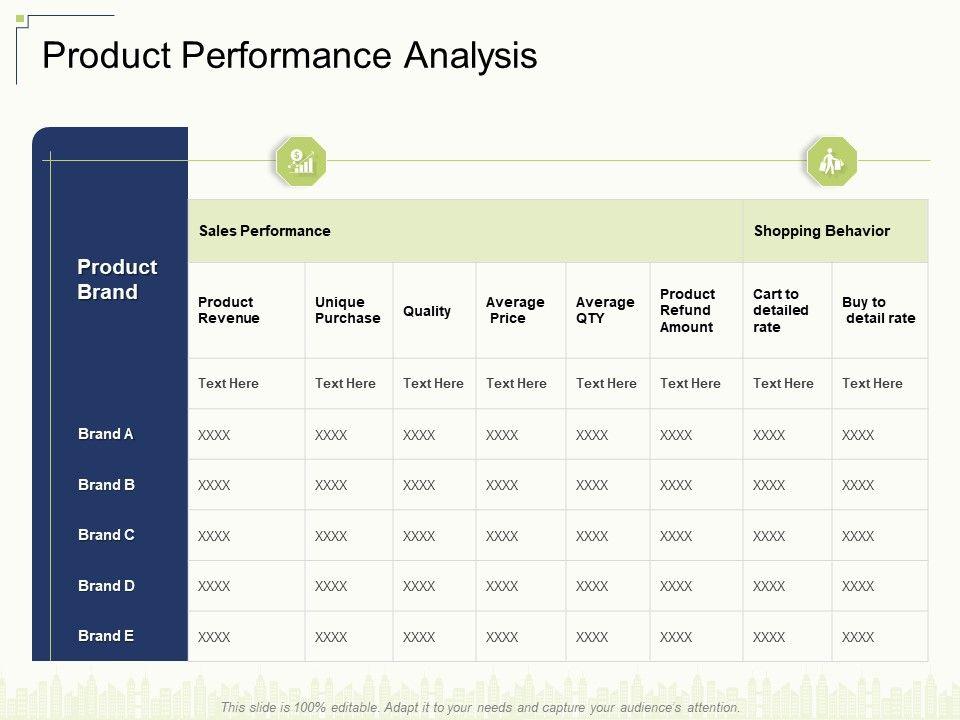The image size is (960, 720).
Task: Click the Sales Performance header cell
Action: pos(265,231)
